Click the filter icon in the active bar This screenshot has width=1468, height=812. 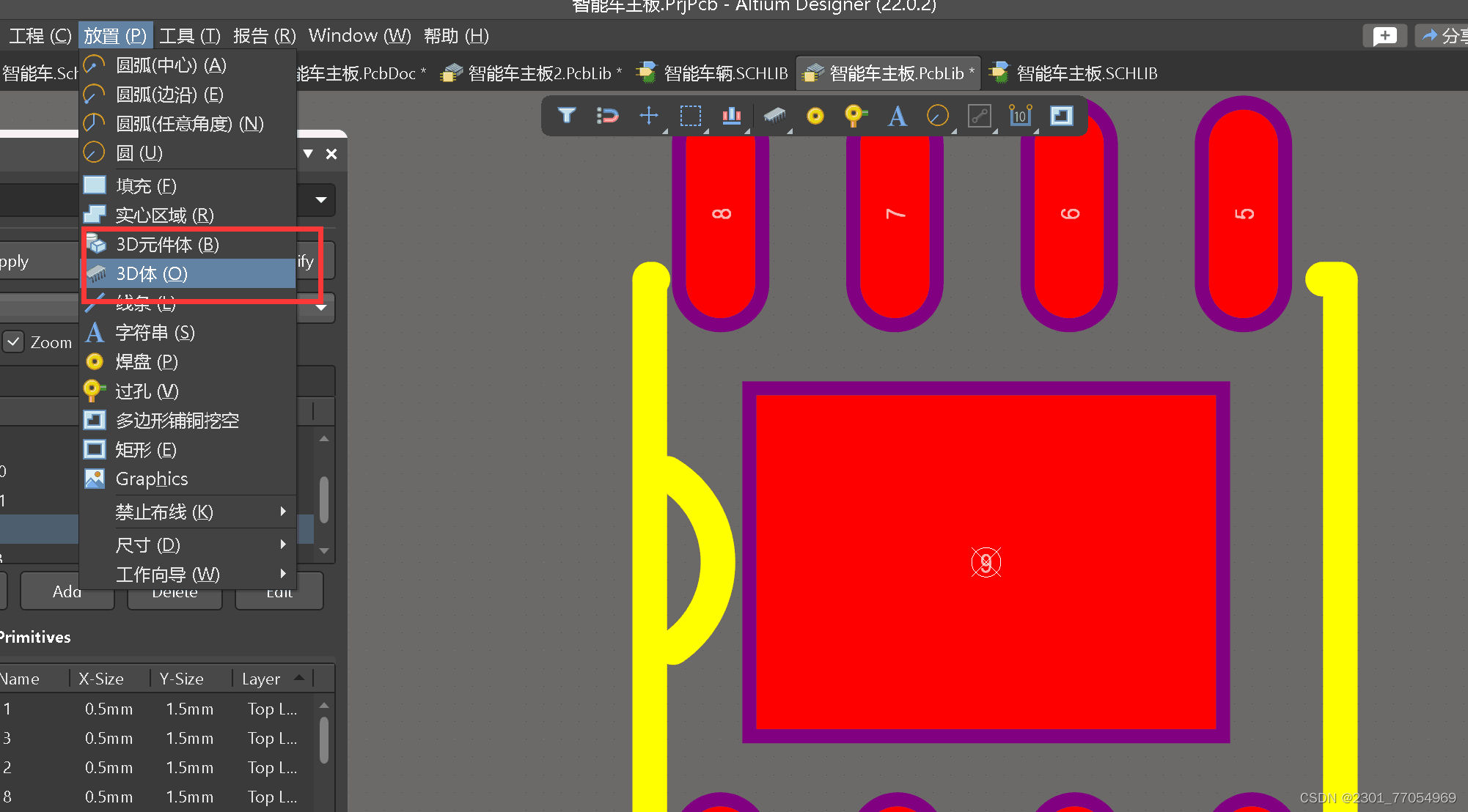tap(566, 116)
